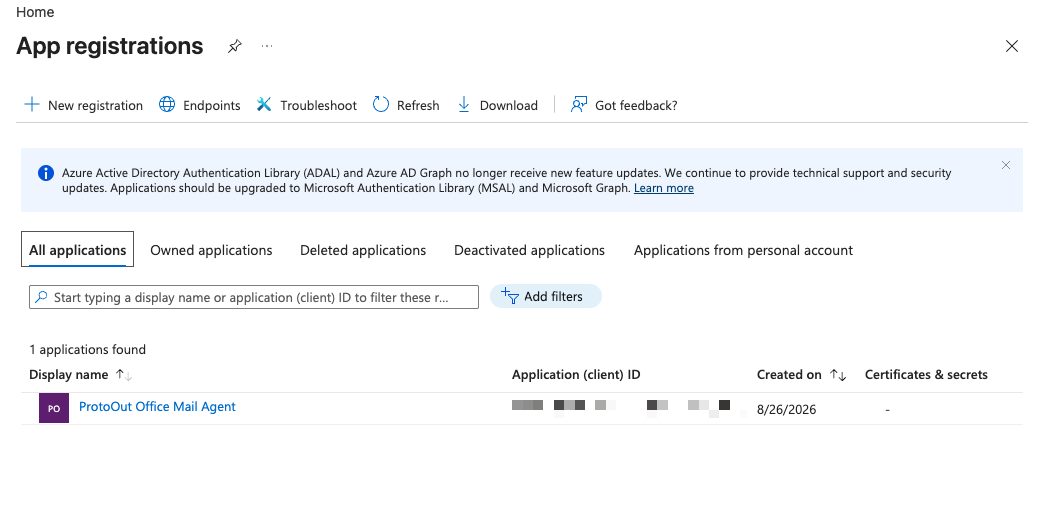The image size is (1042, 524).
Task: Click the Add filters button
Action: (x=546, y=296)
